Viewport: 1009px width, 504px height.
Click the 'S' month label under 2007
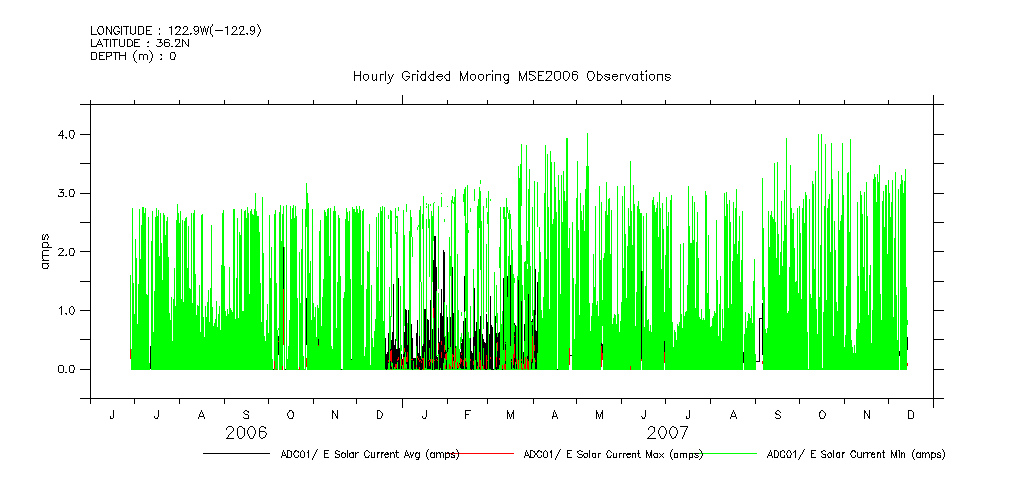[778, 414]
